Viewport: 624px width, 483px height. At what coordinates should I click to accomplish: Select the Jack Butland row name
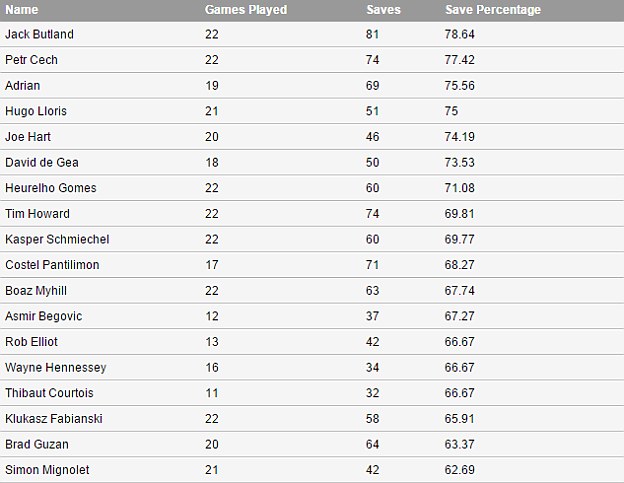pyautogui.click(x=39, y=34)
